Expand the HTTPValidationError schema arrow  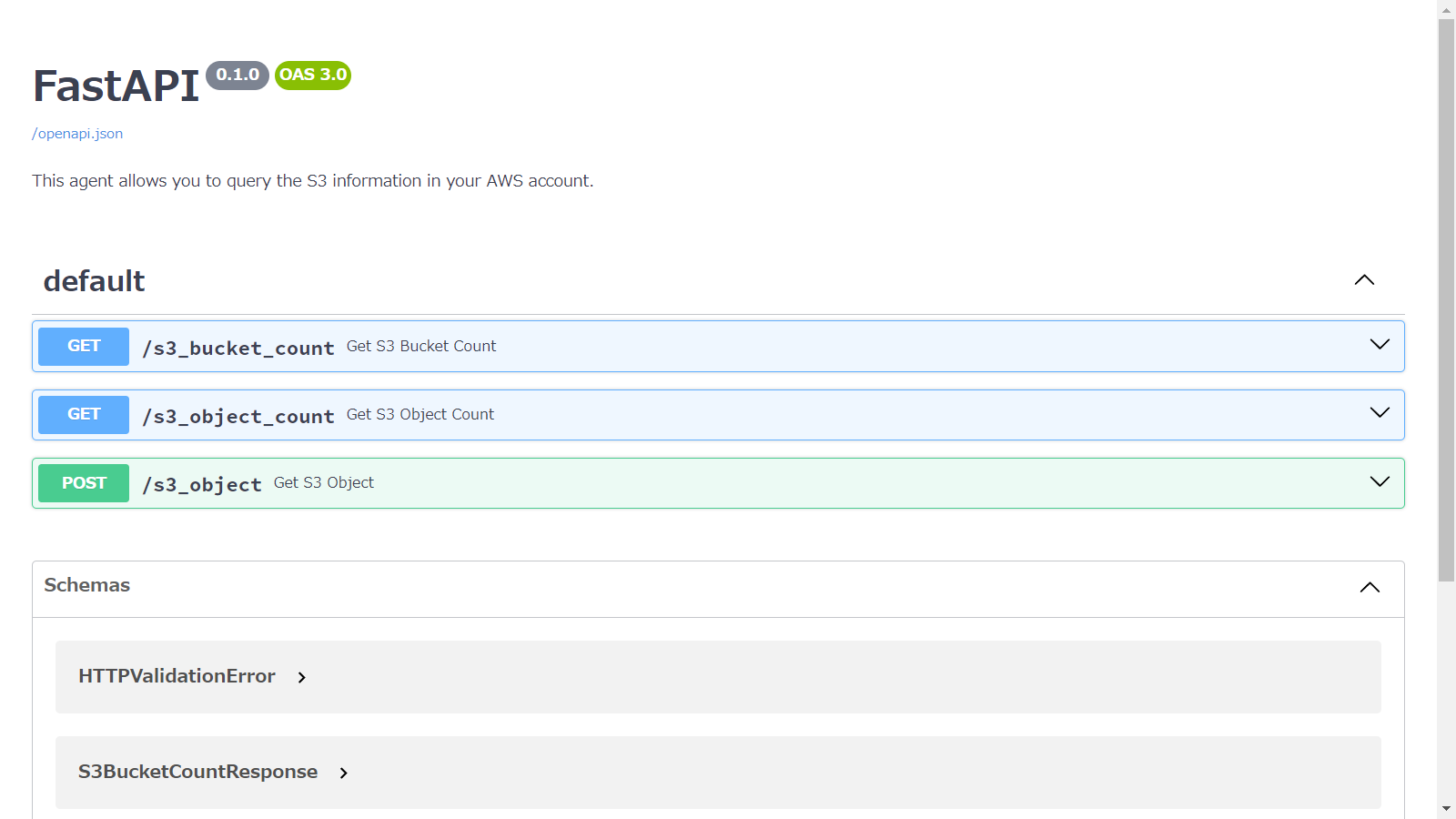point(302,678)
